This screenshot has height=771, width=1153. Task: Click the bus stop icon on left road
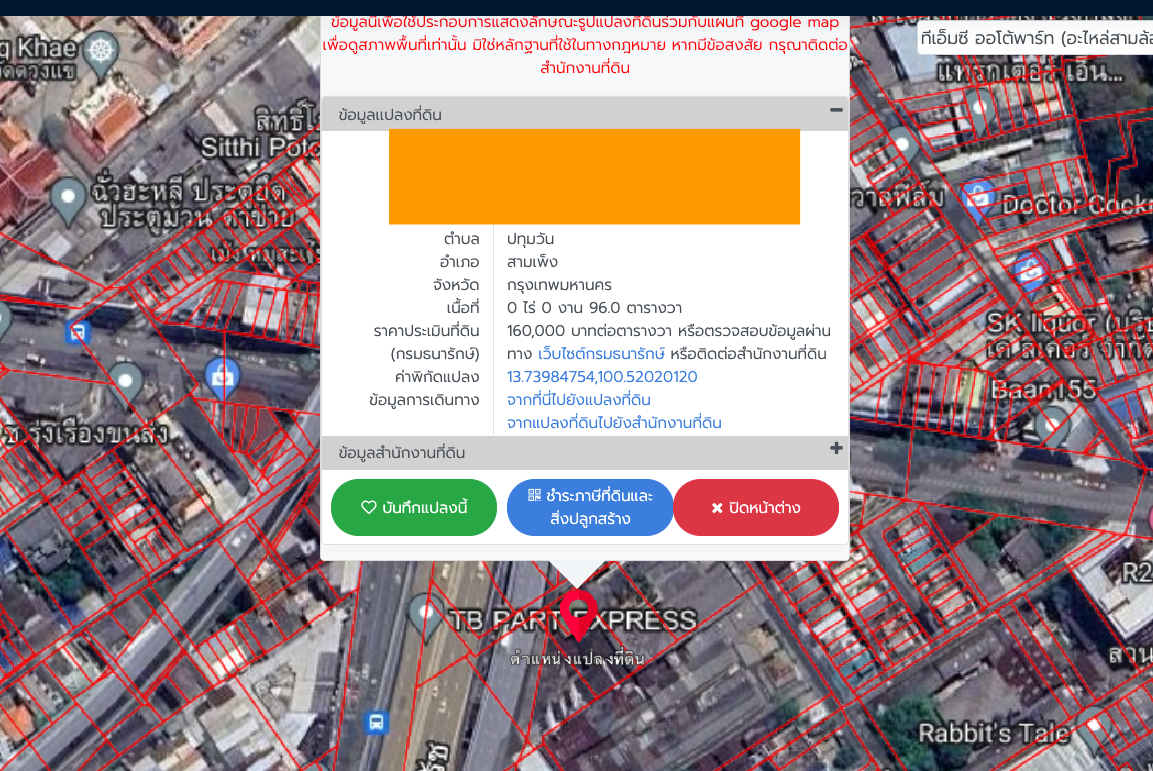pyautogui.click(x=78, y=331)
